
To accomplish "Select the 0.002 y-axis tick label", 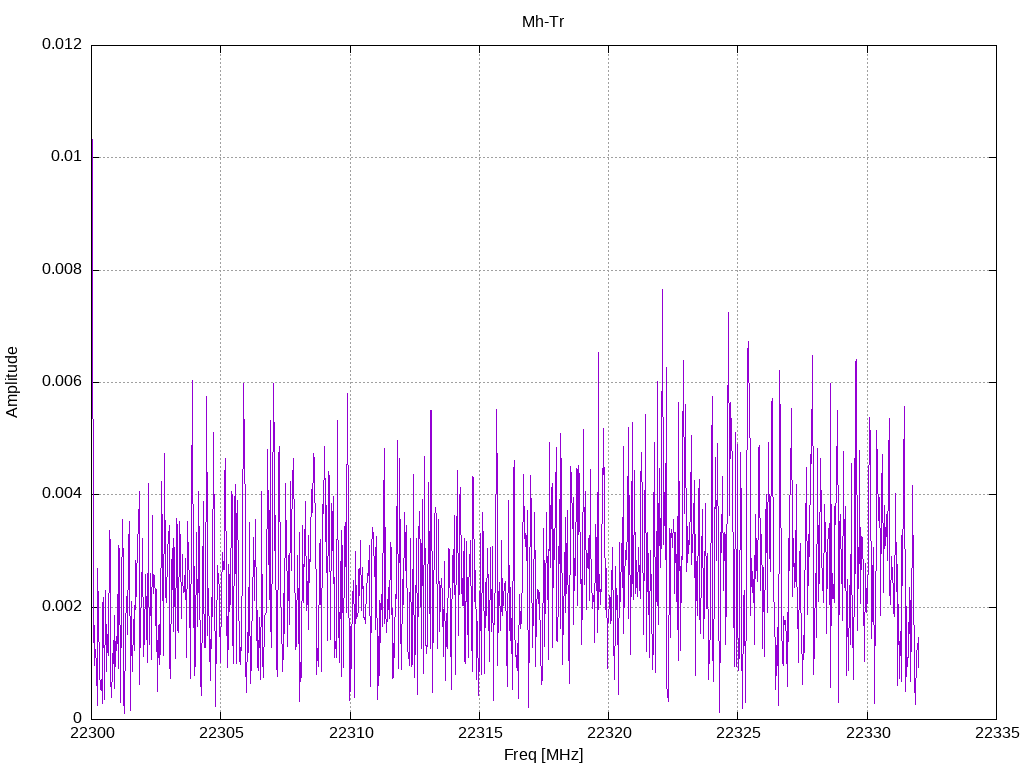I will pyautogui.click(x=61, y=607).
